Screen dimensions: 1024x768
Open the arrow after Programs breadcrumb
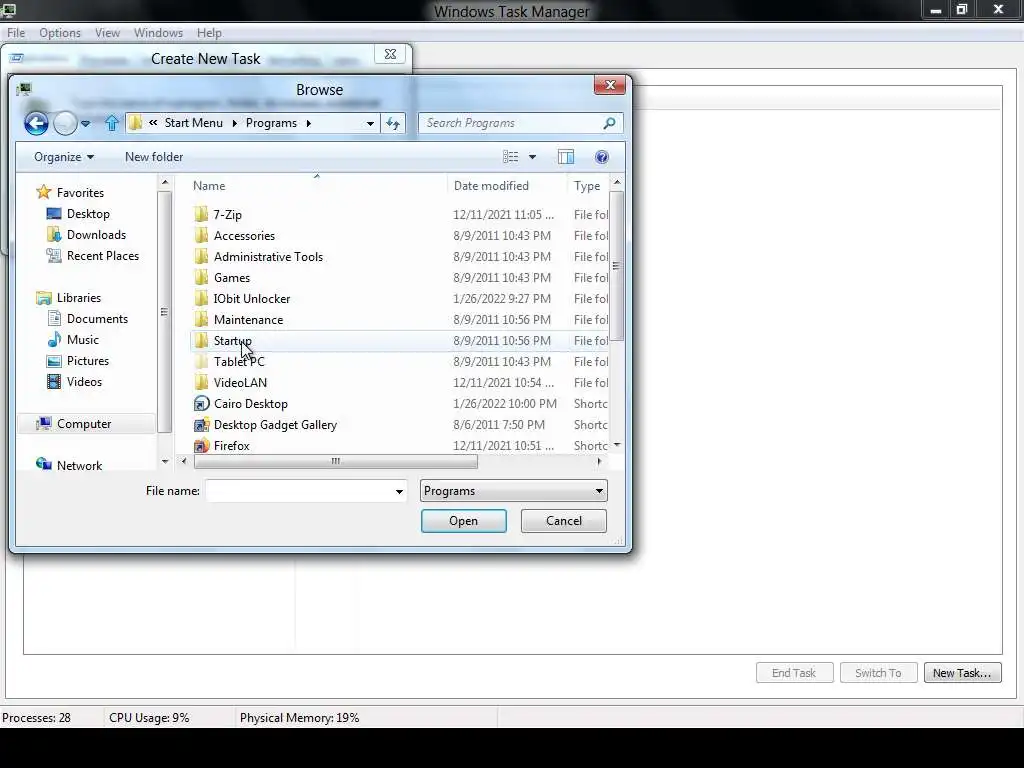(308, 123)
